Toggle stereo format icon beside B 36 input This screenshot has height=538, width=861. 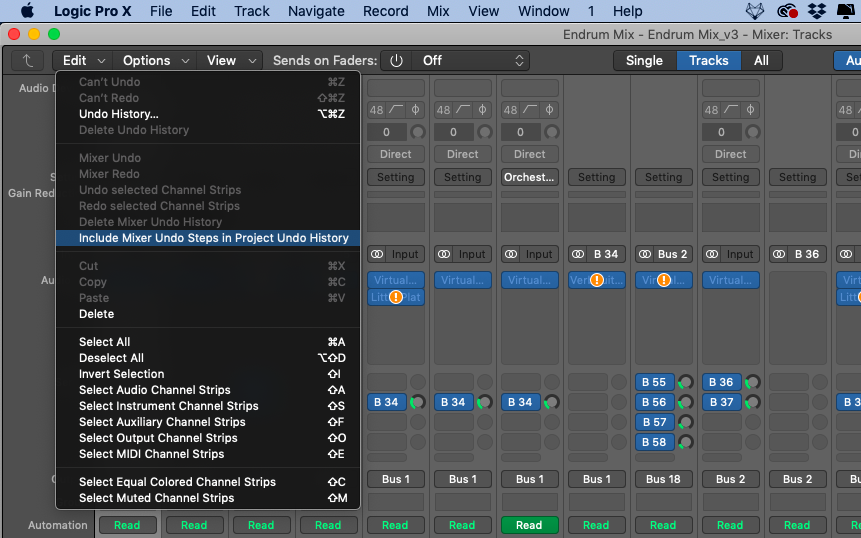pyautogui.click(x=779, y=254)
